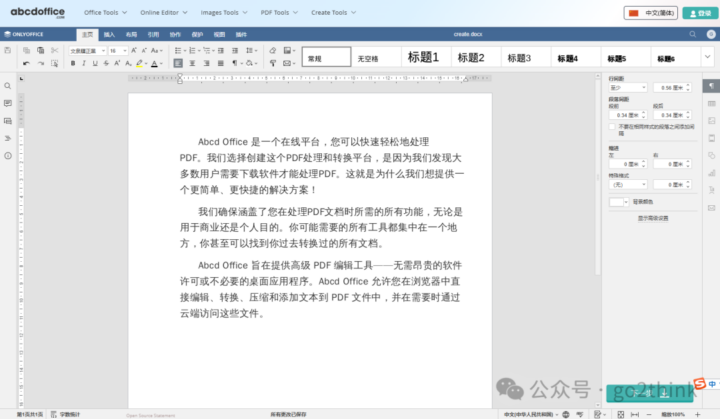Click the decrease indent icon
Screen dimensions: 720x419
[221, 51]
